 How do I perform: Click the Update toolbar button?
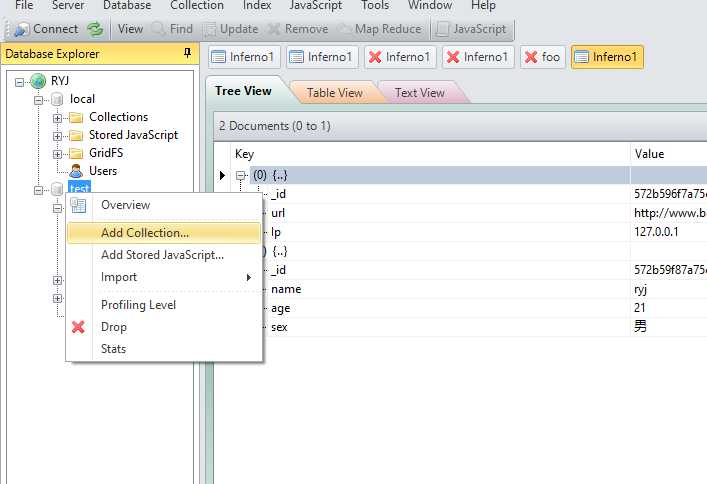click(231, 29)
